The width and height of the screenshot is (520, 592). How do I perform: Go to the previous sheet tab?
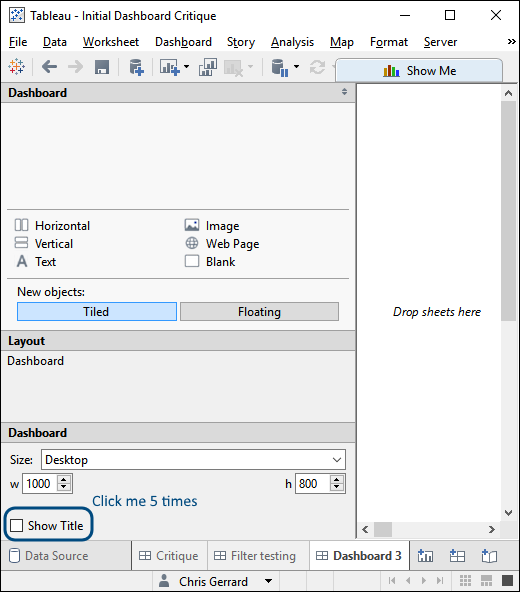[x=408, y=580]
